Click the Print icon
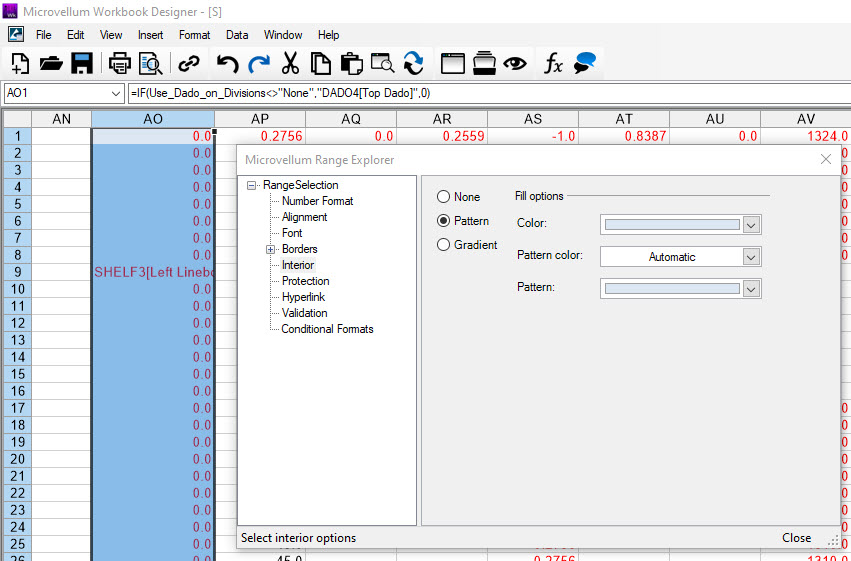The width and height of the screenshot is (851, 561). click(x=119, y=63)
